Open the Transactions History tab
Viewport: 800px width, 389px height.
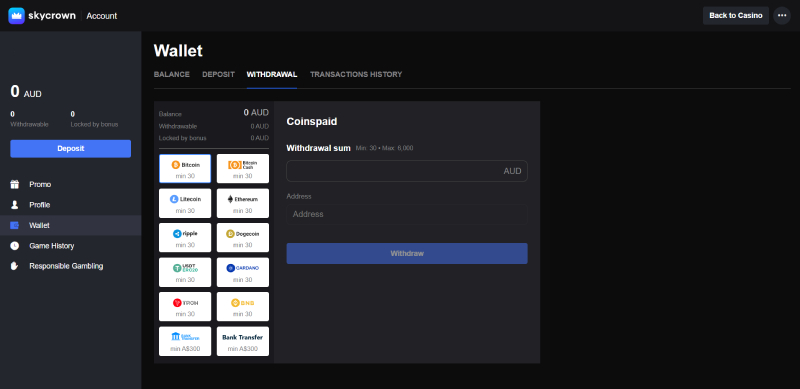[x=356, y=75]
